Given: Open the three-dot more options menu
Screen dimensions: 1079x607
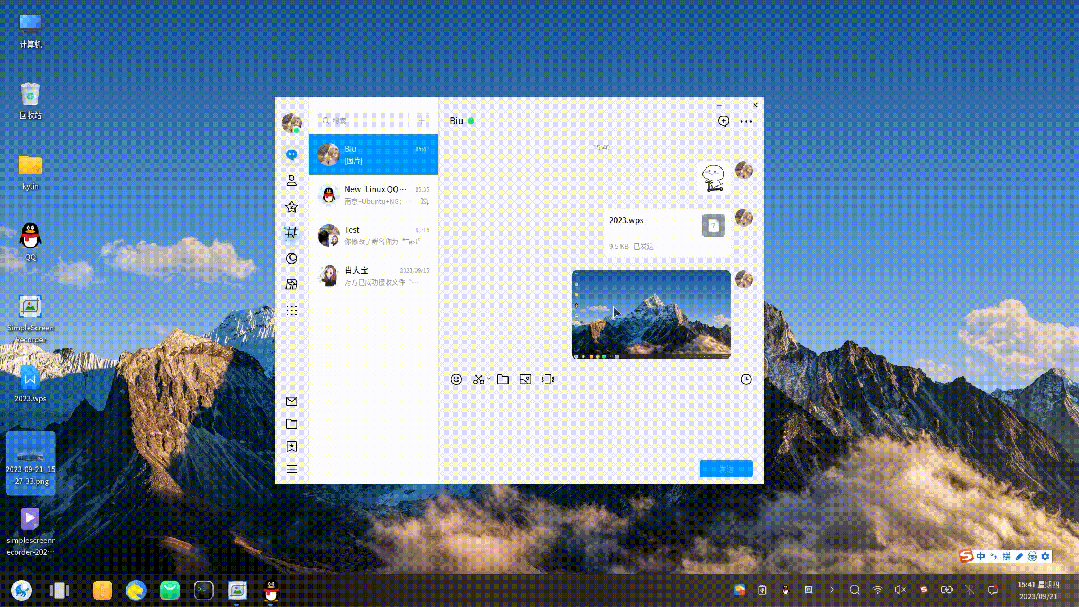Looking at the screenshot, I should pos(746,121).
